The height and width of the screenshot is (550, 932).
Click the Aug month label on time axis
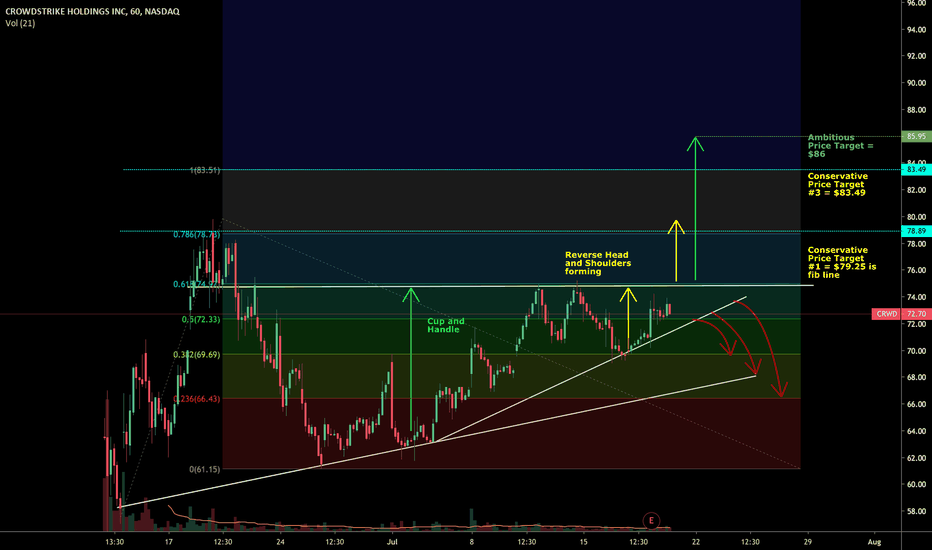pyautogui.click(x=874, y=542)
